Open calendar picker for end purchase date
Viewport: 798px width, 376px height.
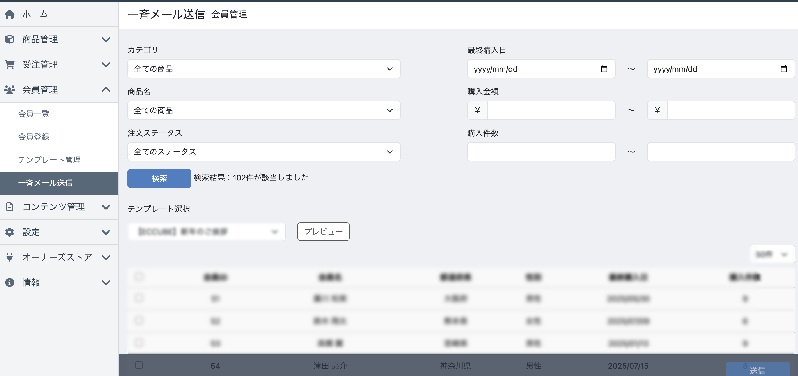point(784,69)
